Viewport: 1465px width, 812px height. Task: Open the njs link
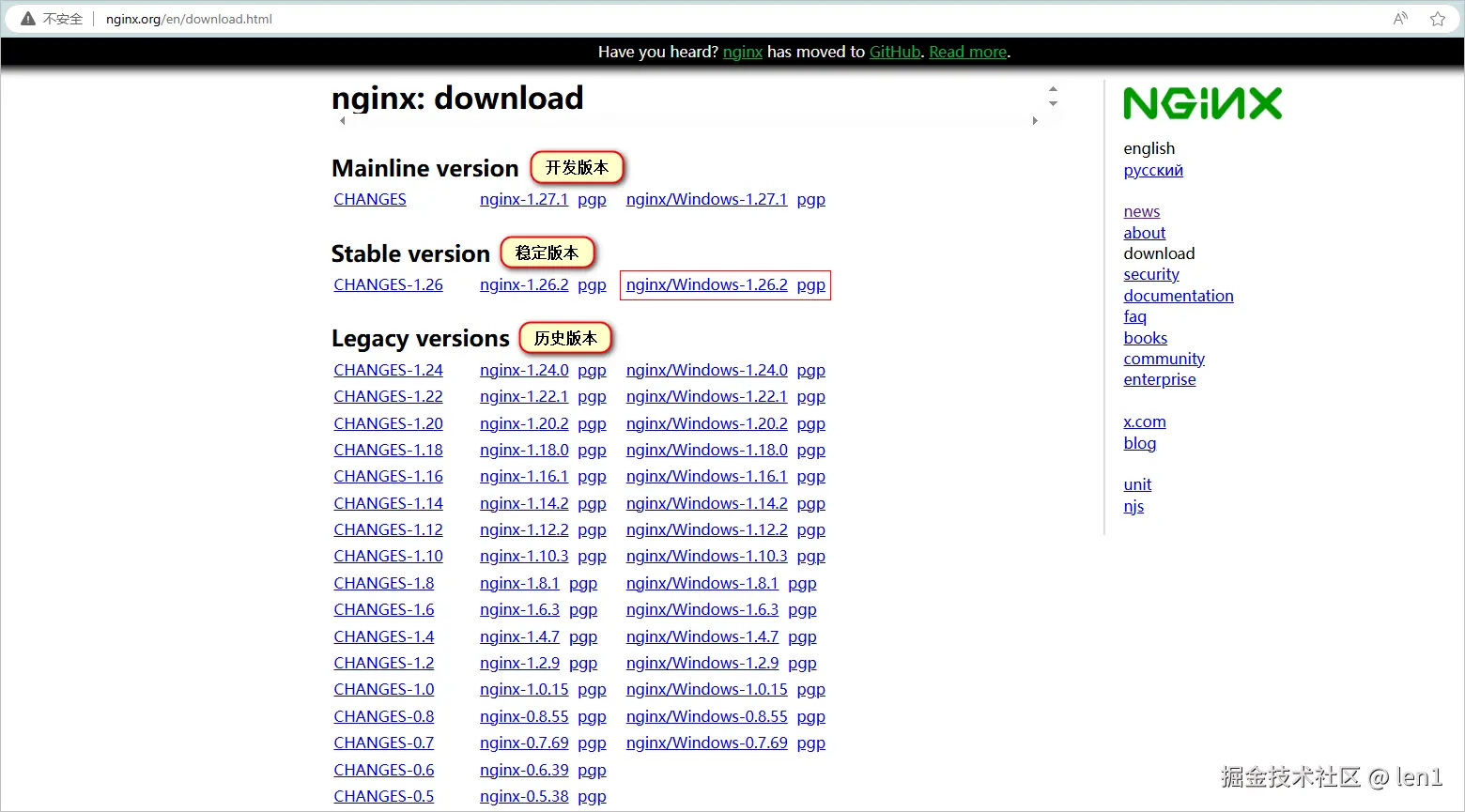point(1133,506)
